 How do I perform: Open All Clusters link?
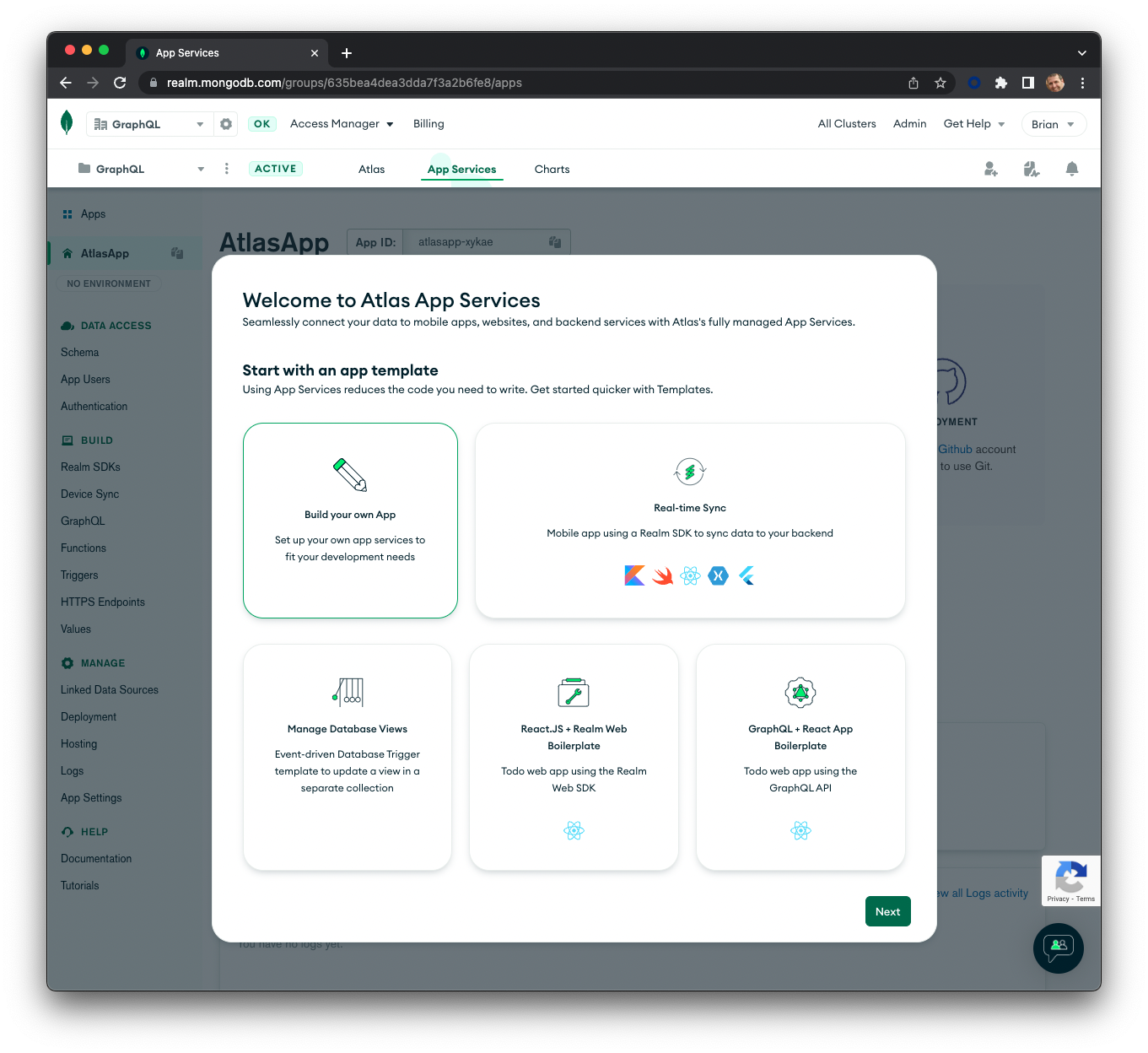pyautogui.click(x=847, y=124)
